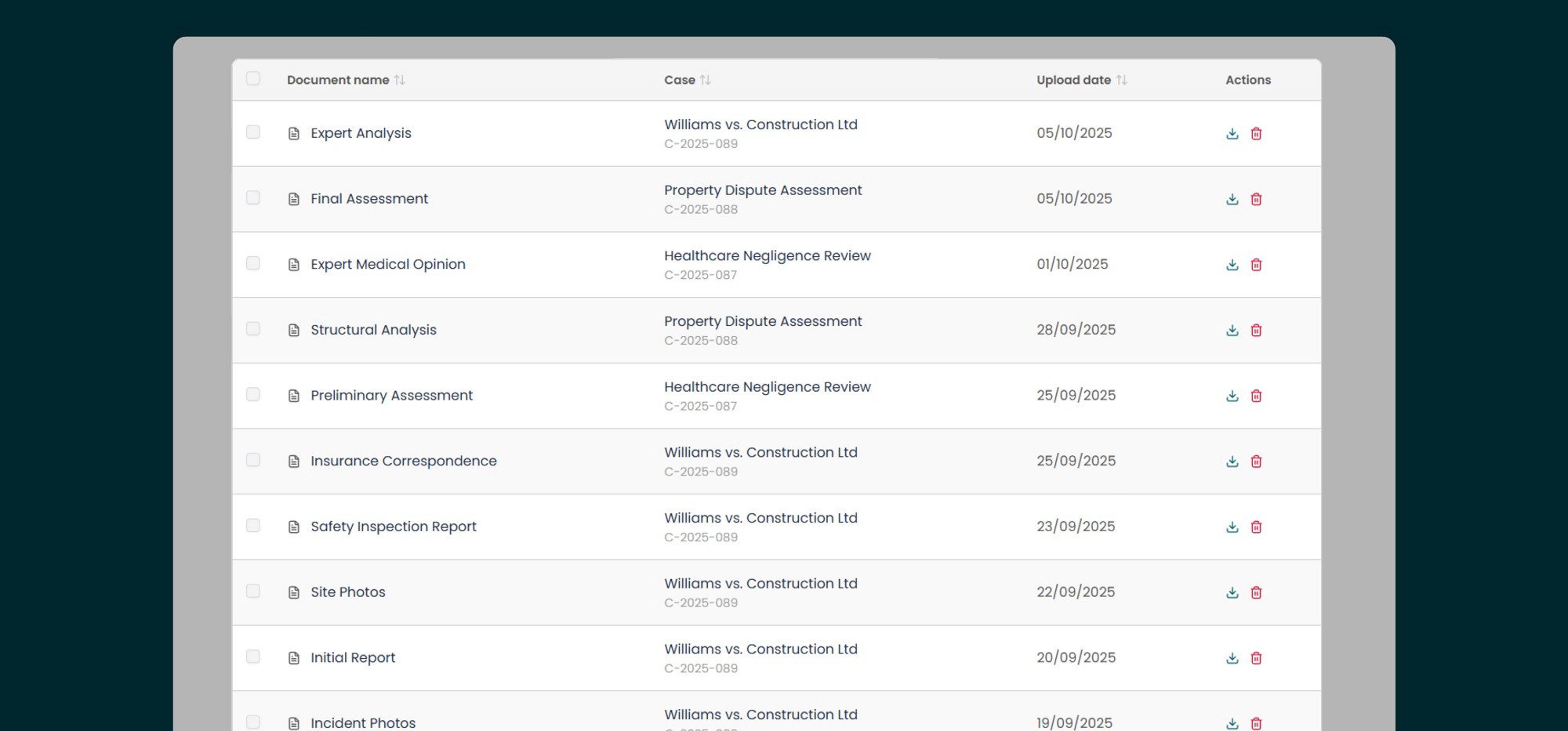The width and height of the screenshot is (1568, 731).
Task: Check the Site Photos row checkbox
Action: [252, 591]
